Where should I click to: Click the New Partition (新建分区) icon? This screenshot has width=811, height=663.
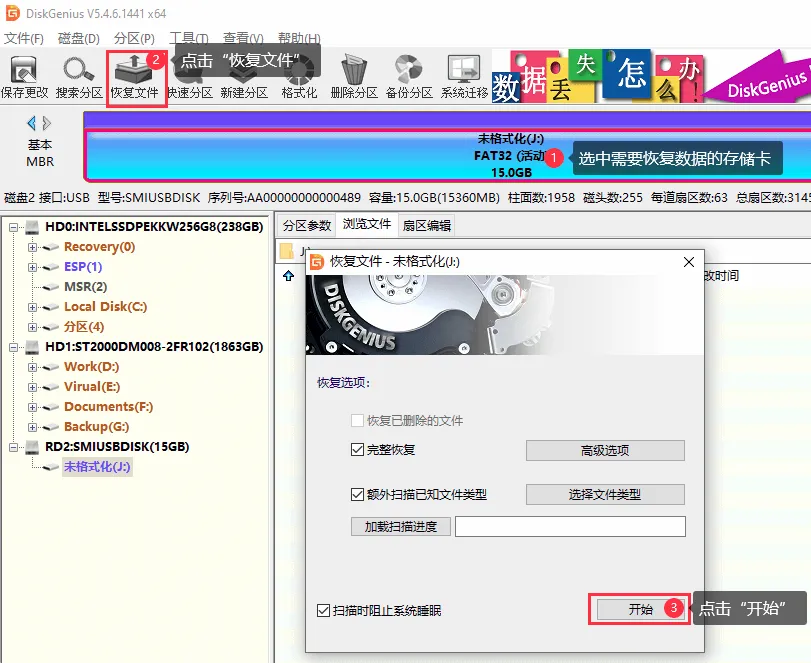[244, 78]
